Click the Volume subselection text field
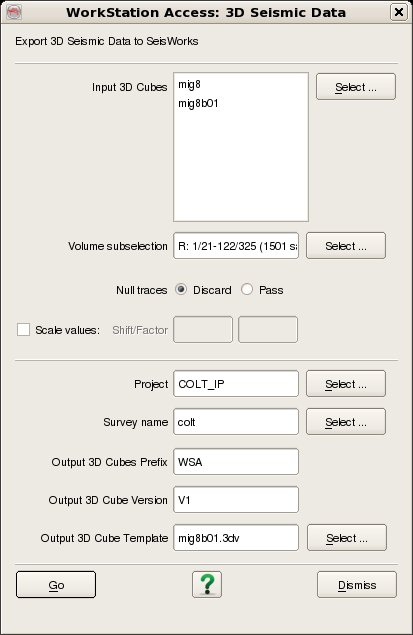 236,245
